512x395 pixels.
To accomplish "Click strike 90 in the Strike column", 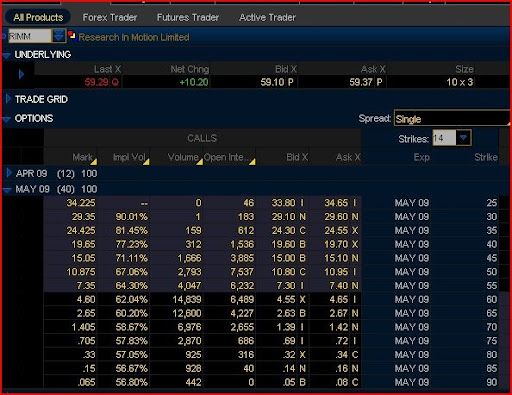I will click(x=492, y=382).
